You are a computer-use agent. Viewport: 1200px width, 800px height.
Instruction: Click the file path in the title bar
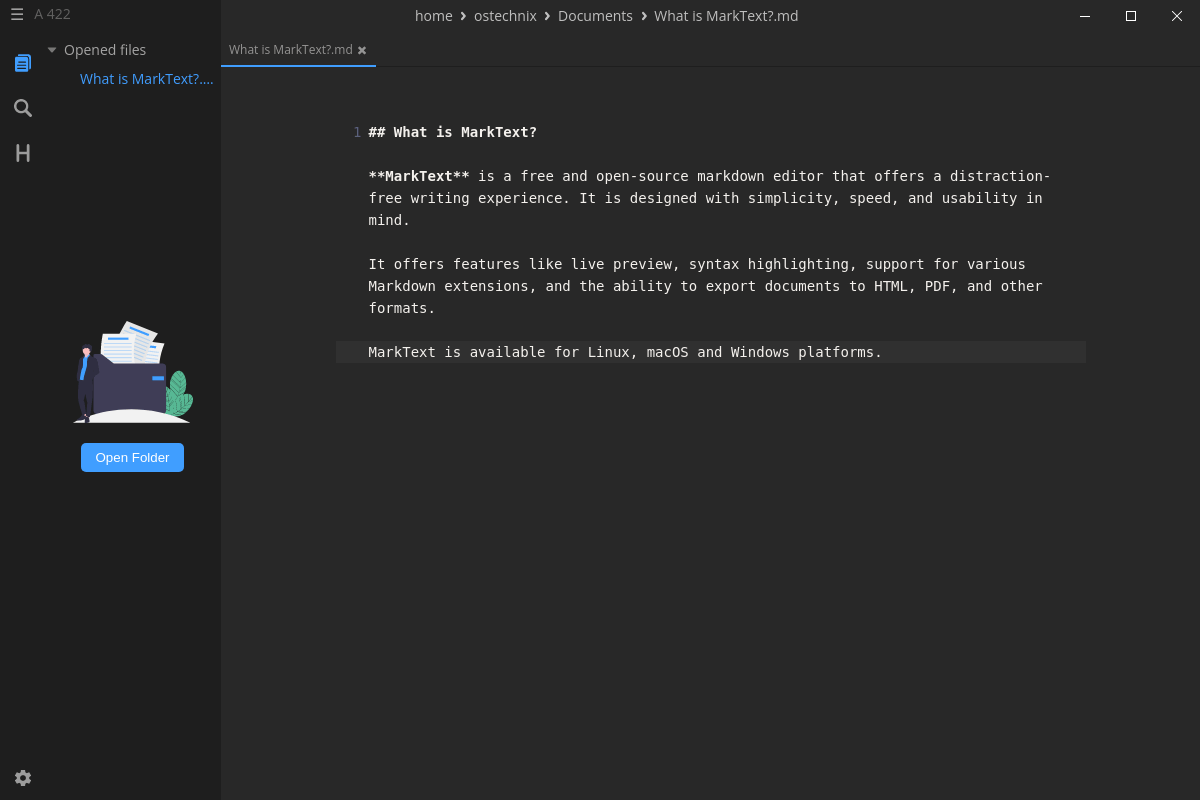(606, 16)
